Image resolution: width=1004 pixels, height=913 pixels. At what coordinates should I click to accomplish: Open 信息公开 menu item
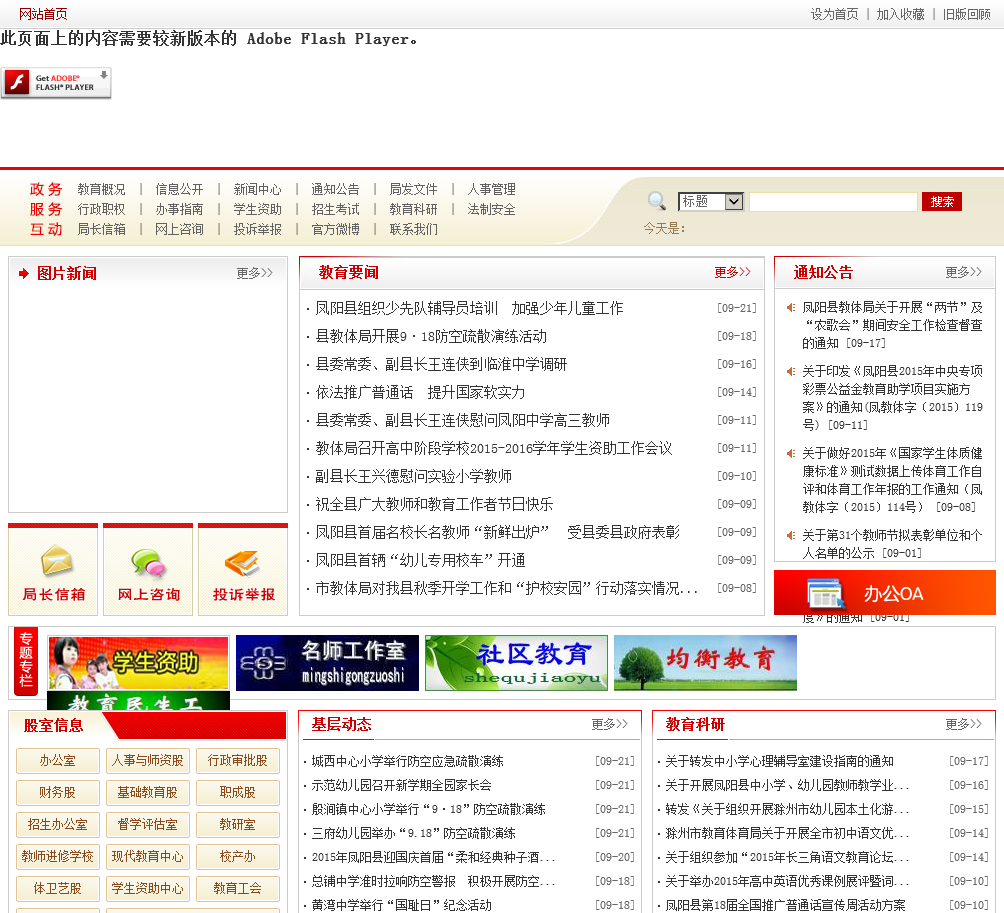pos(179,189)
